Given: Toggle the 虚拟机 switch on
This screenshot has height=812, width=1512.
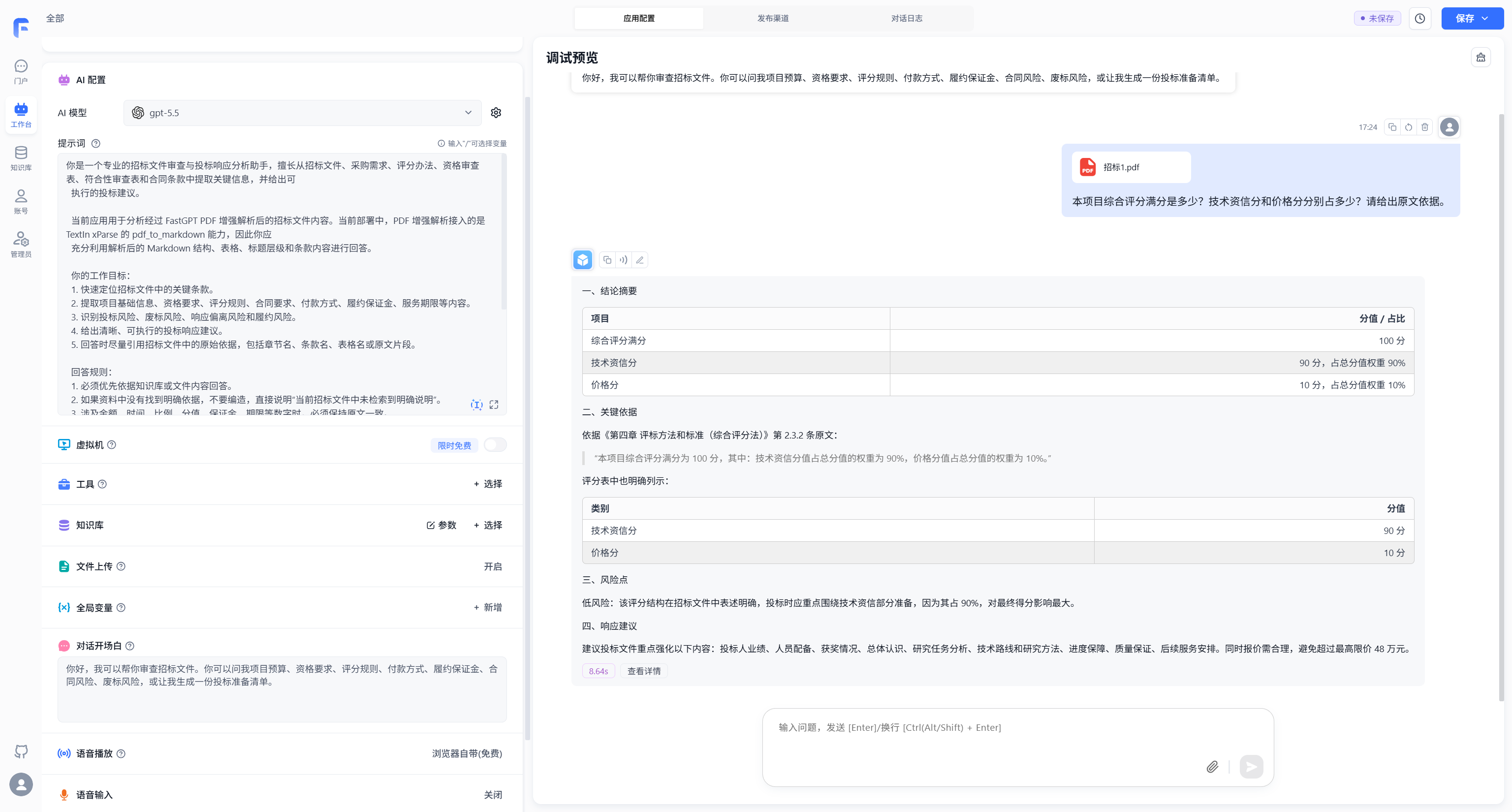Looking at the screenshot, I should coord(495,445).
